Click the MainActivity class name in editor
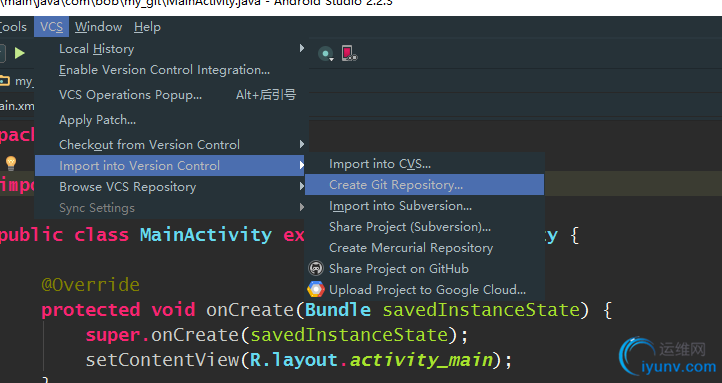Viewport: 722px width, 383px height. [206, 235]
